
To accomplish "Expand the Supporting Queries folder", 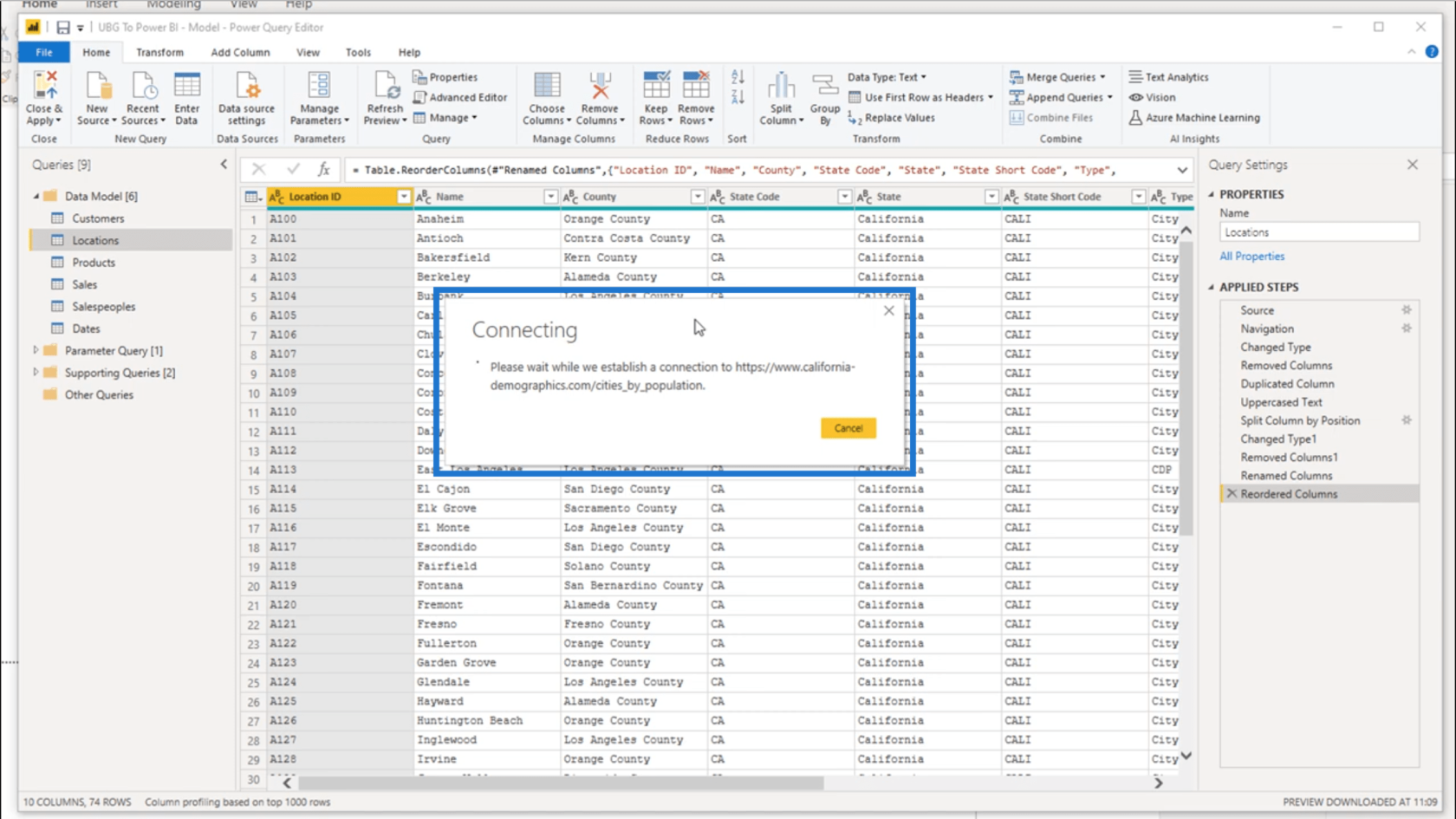I will [36, 373].
